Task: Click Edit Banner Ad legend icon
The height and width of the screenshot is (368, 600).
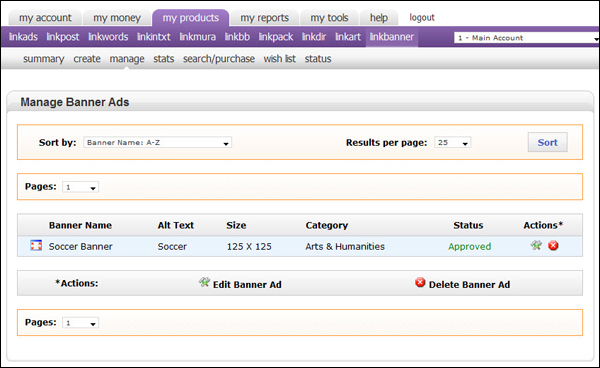Action: 204,283
